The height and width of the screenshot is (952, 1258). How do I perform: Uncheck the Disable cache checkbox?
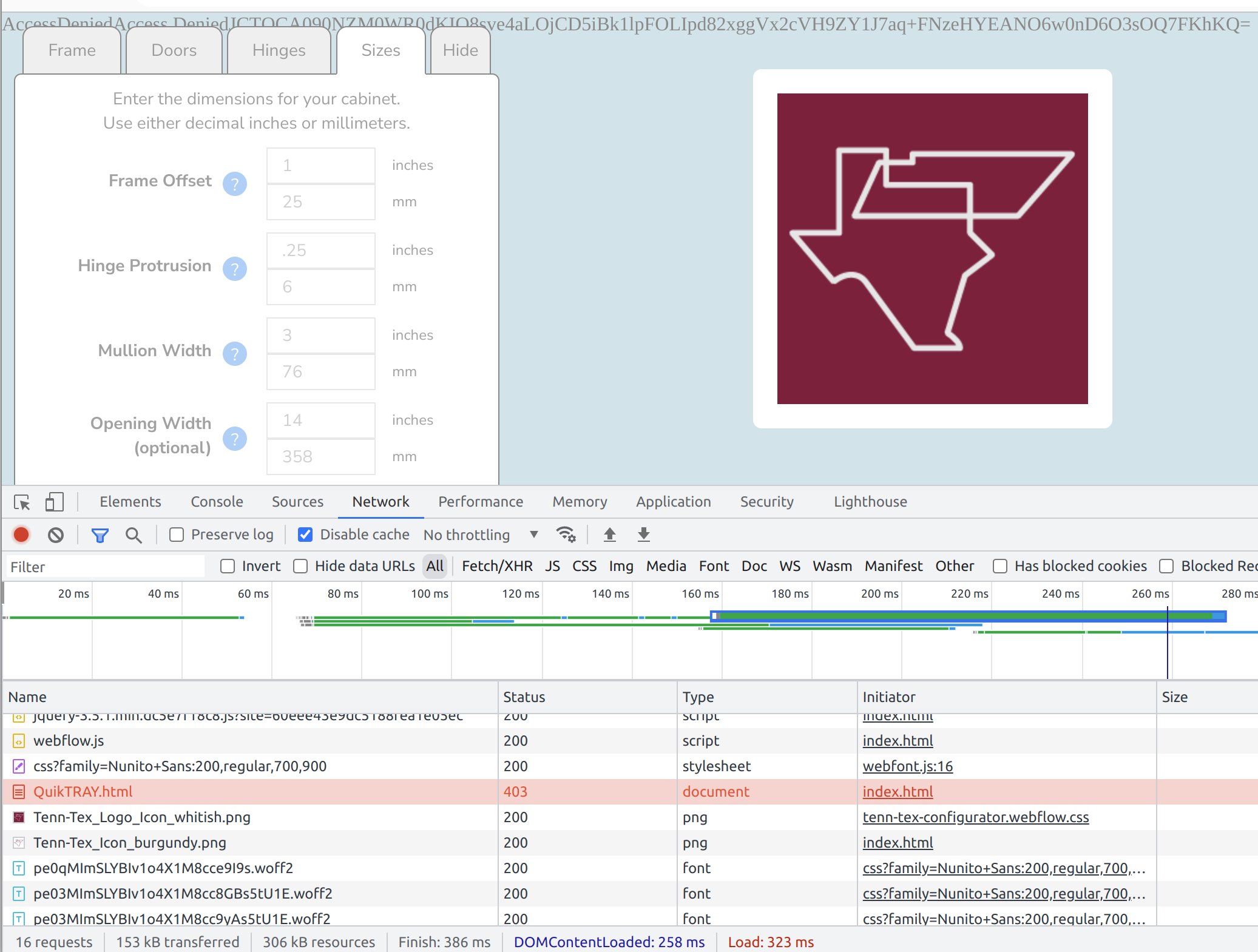coord(305,535)
